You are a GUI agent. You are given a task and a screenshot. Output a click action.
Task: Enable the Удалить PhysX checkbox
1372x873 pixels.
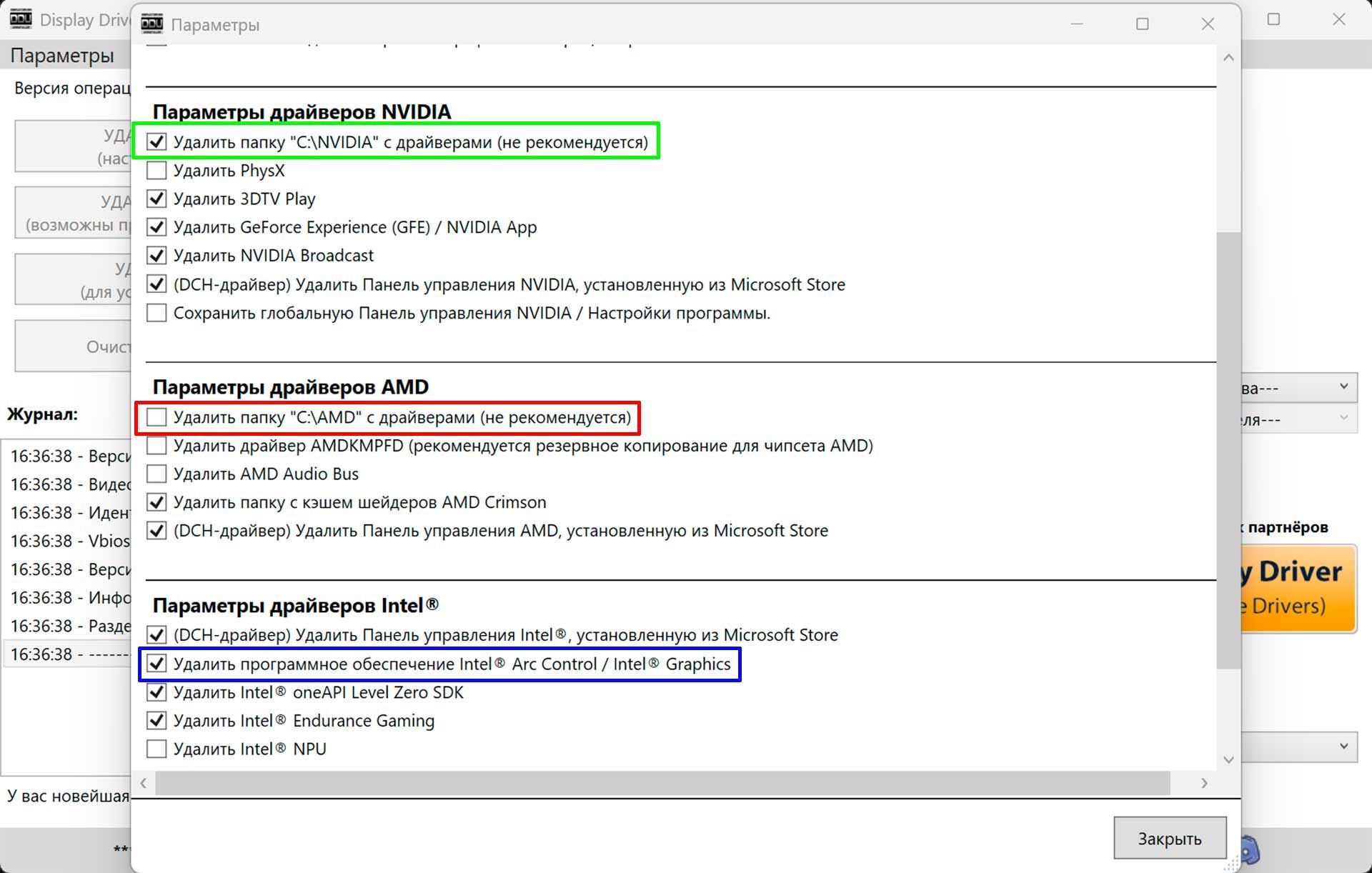156,171
